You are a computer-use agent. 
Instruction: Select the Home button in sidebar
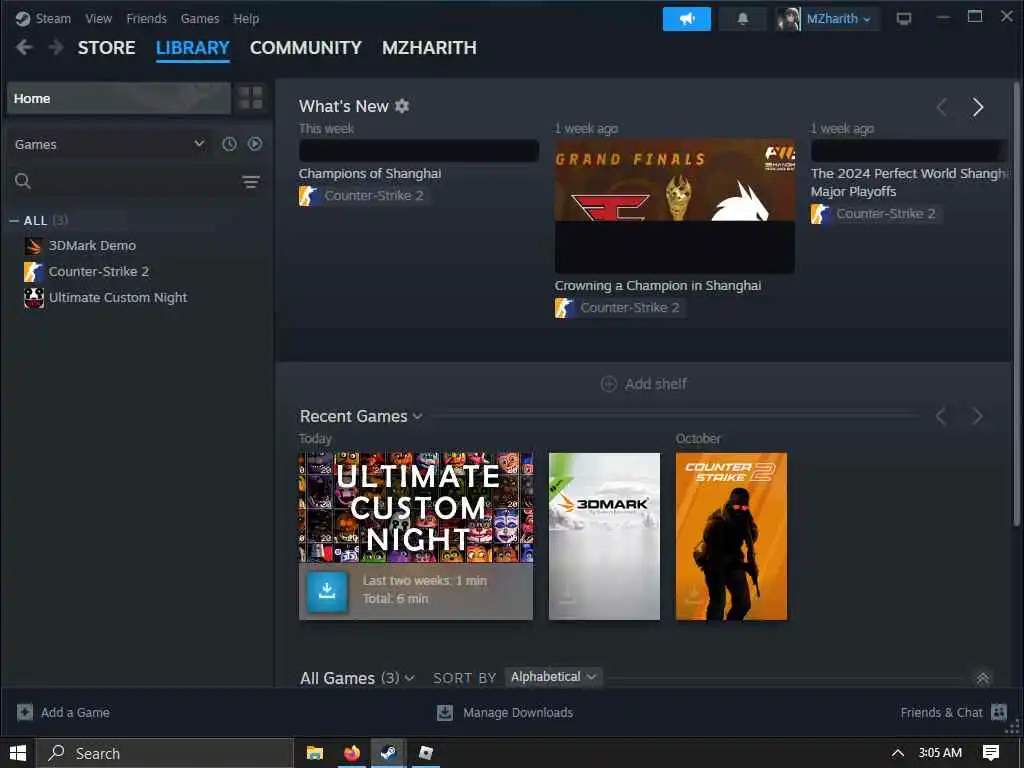pyautogui.click(x=119, y=99)
